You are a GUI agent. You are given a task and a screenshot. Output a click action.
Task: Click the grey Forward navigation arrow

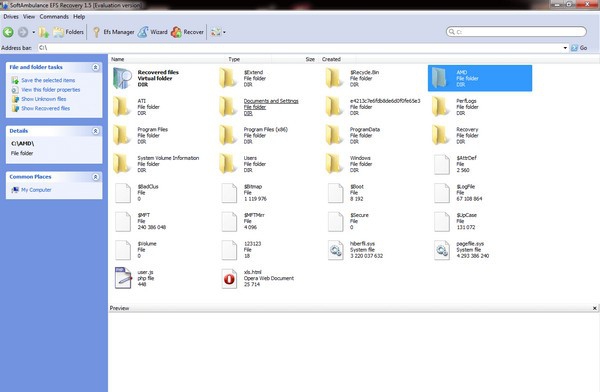pos(23,32)
